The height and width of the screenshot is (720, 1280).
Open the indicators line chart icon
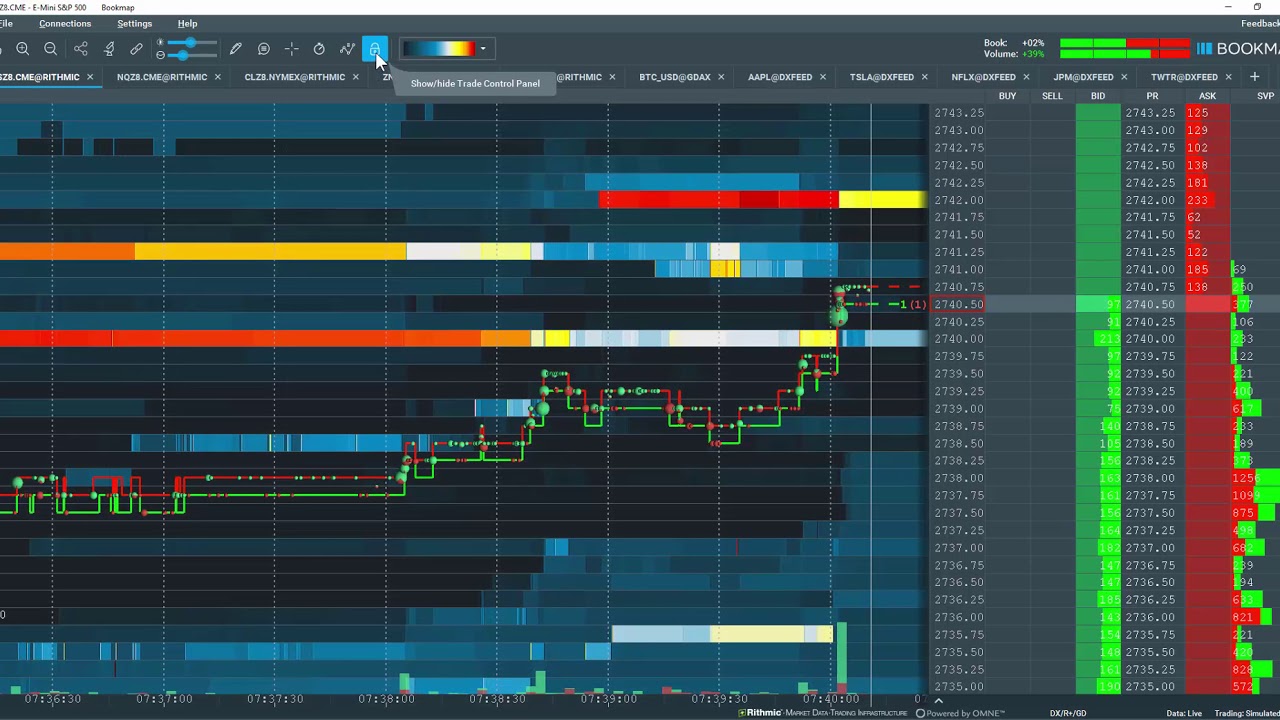[x=347, y=49]
